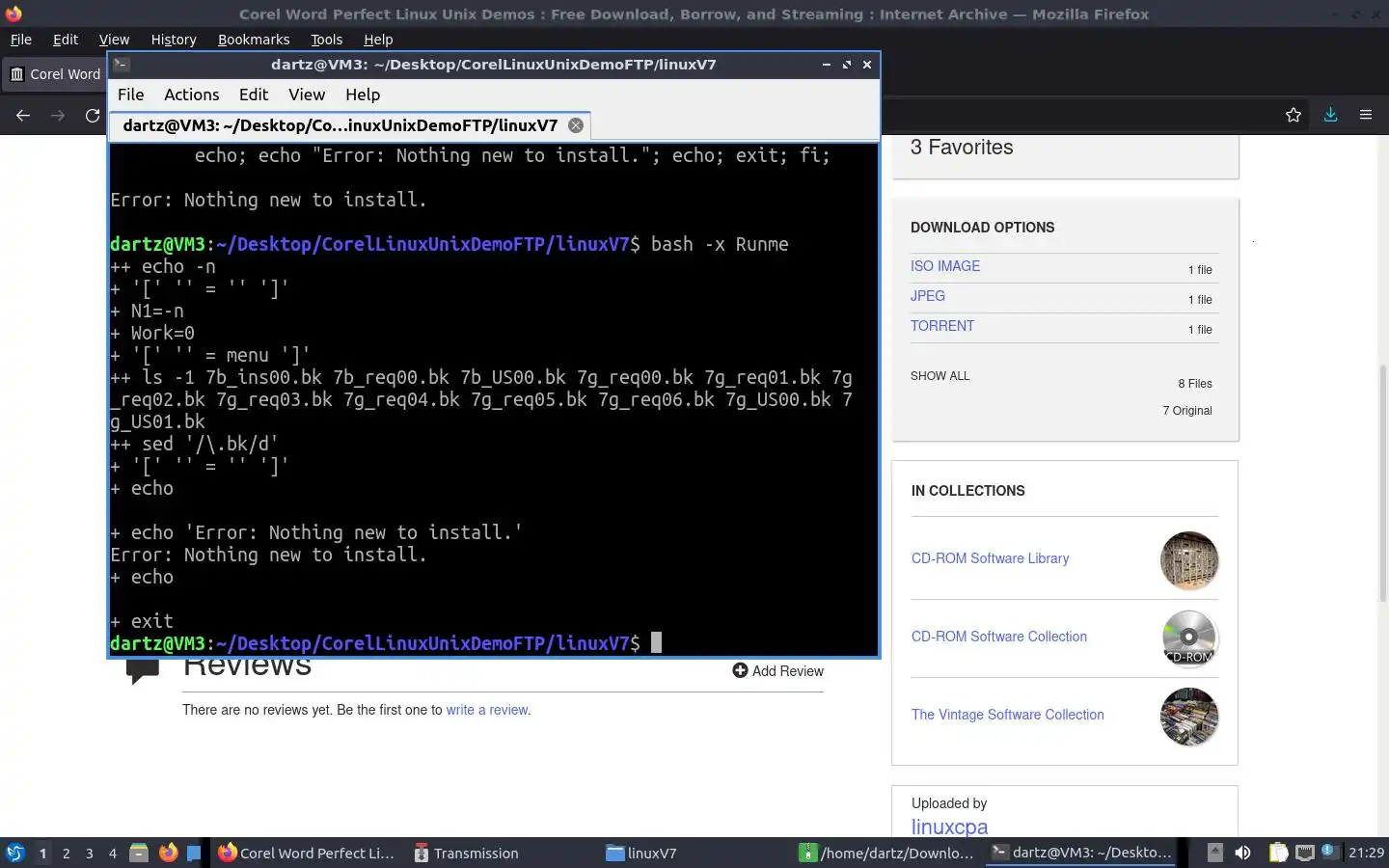Click network connection tray icon
This screenshot has height=868, width=1389.
tap(1305, 853)
